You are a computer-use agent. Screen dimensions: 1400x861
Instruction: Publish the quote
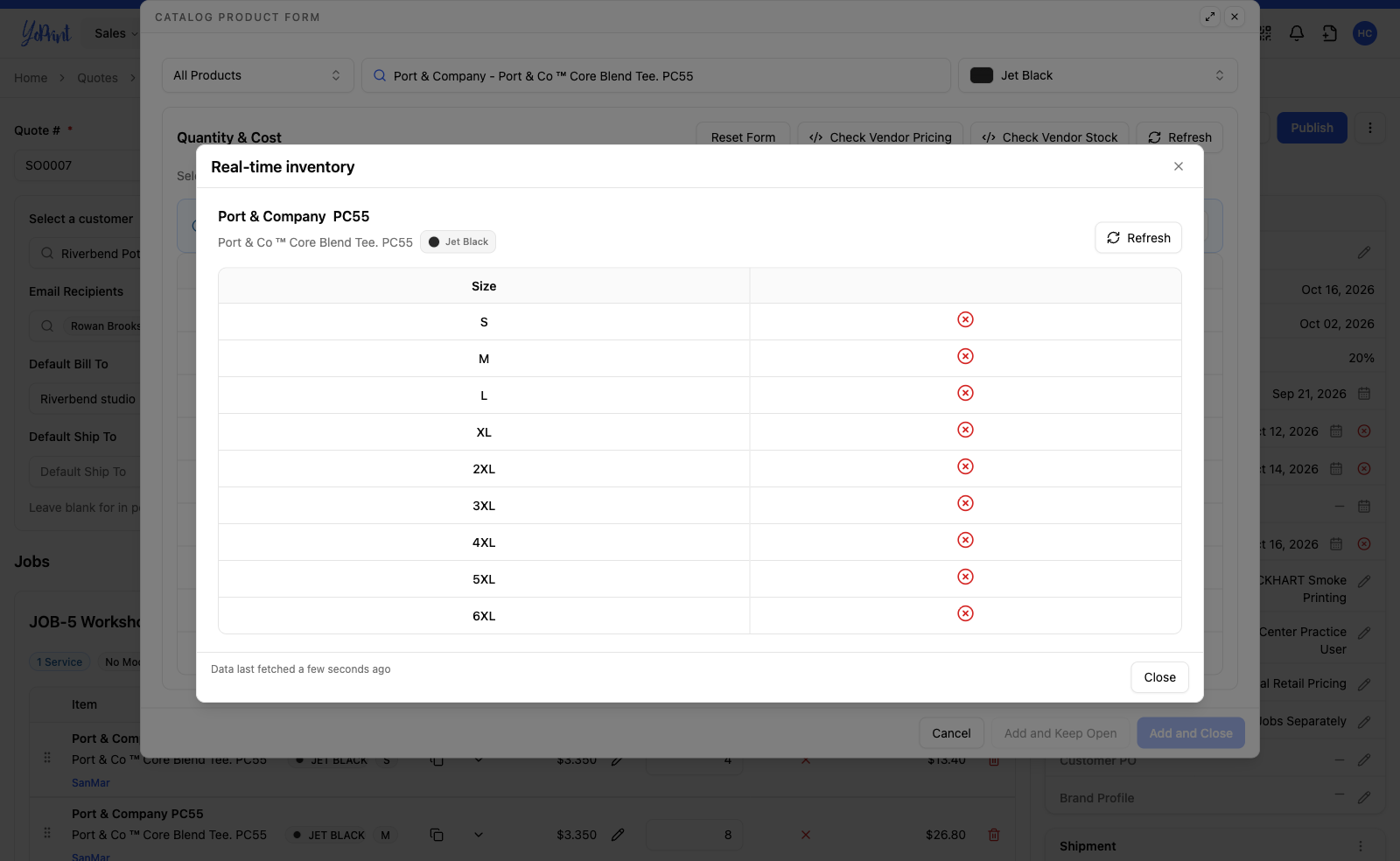tap(1312, 128)
